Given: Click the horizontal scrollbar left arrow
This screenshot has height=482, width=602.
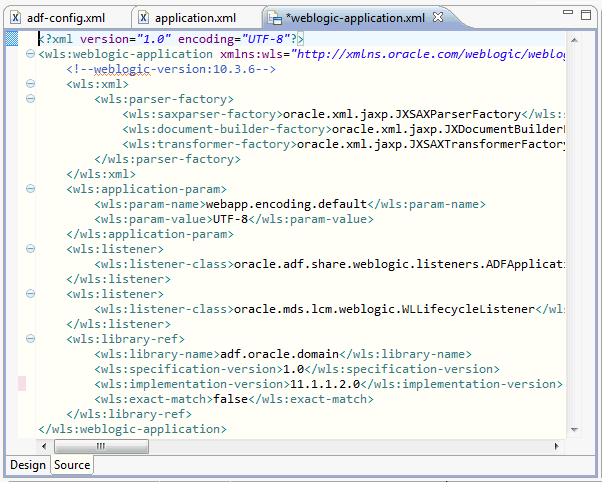Looking at the screenshot, I should [44, 446].
